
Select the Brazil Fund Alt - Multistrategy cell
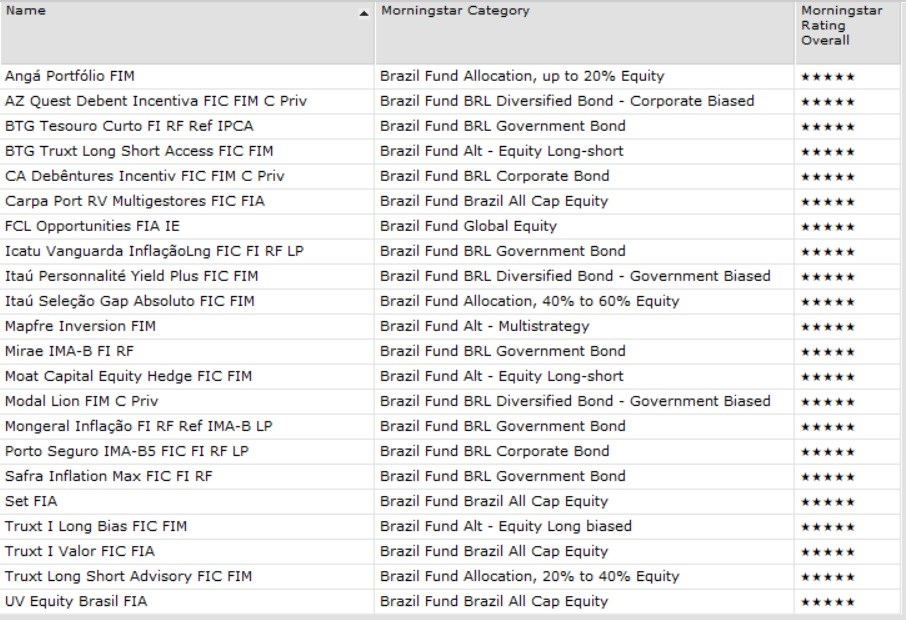484,326
